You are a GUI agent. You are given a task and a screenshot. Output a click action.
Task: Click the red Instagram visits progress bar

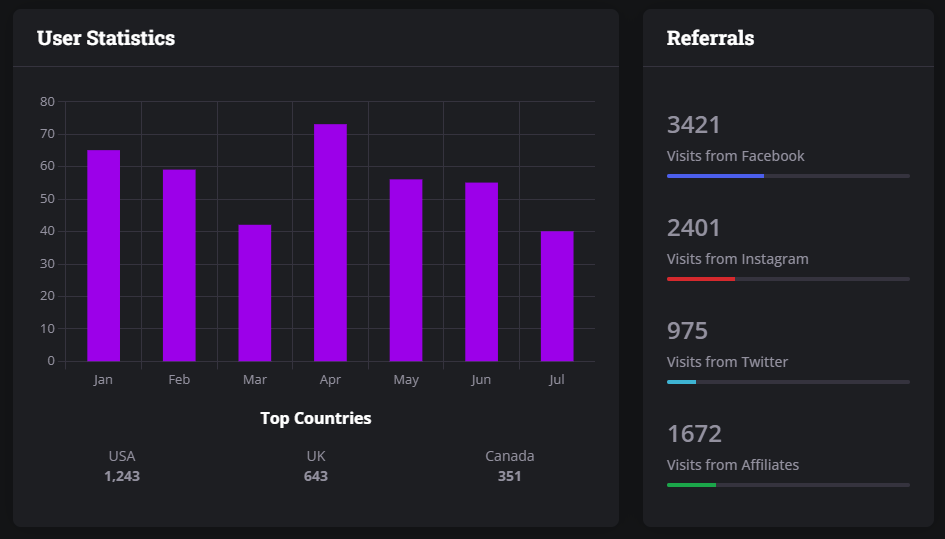click(x=701, y=279)
